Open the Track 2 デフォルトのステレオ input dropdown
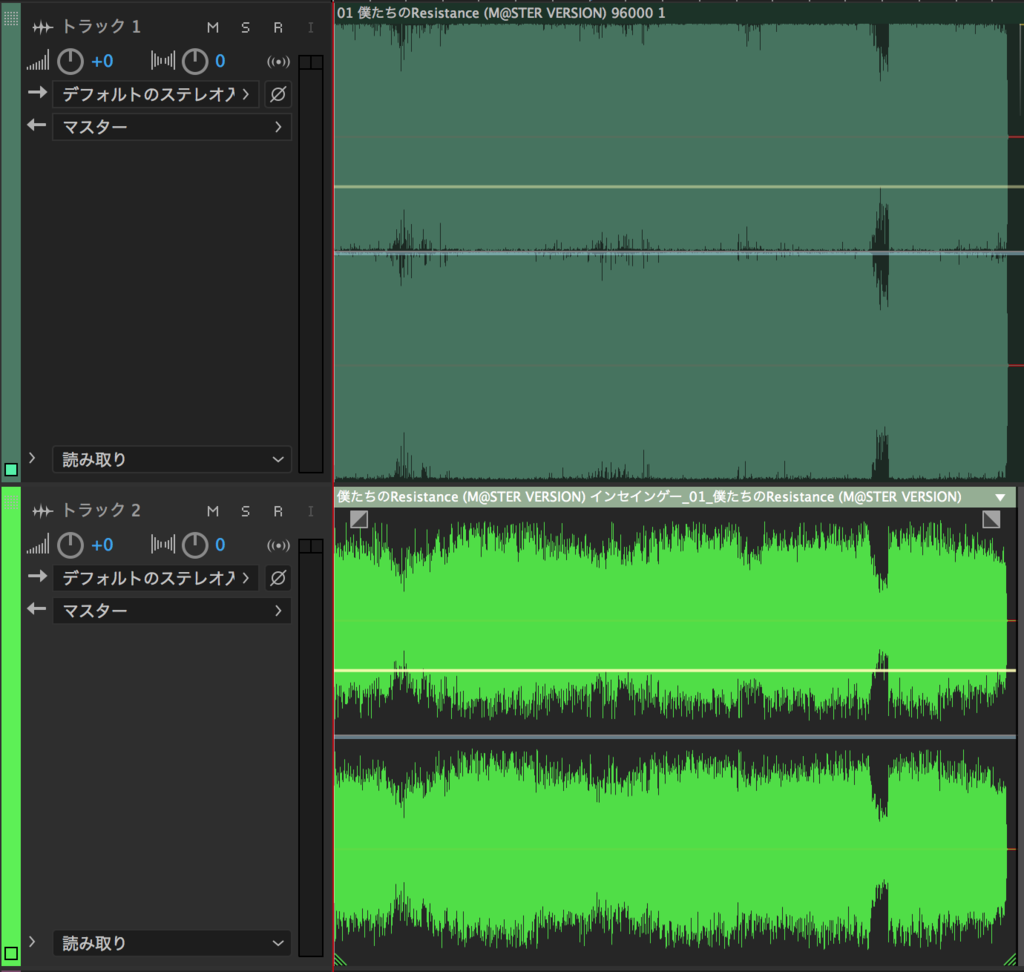The width and height of the screenshot is (1024, 972). 156,578
